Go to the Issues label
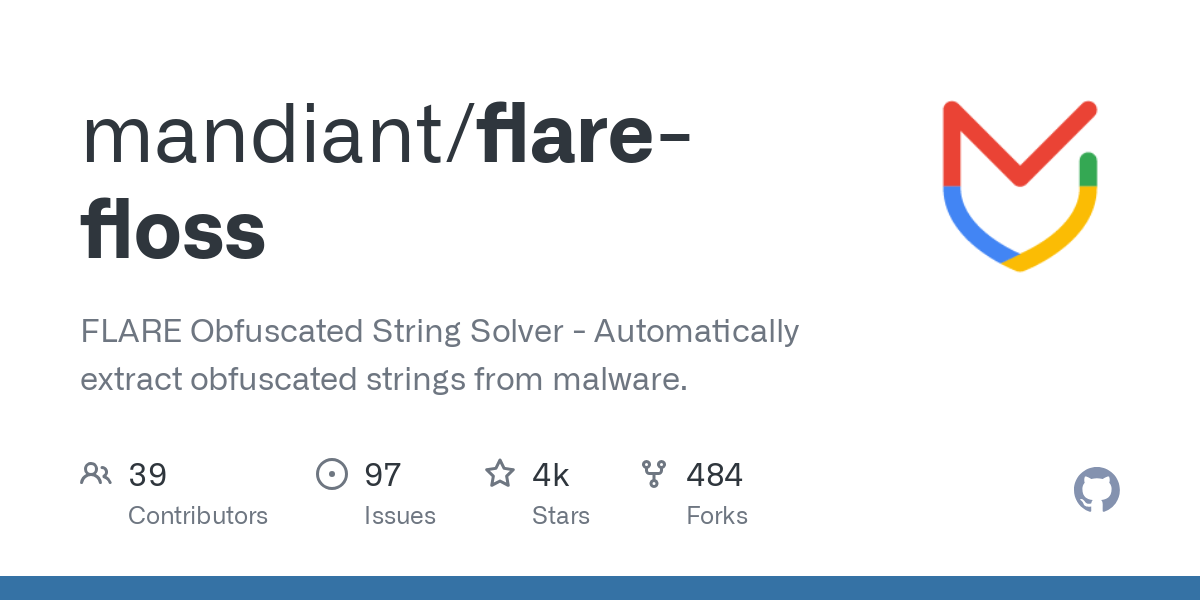Image resolution: width=1200 pixels, height=600 pixels. pyautogui.click(x=399, y=516)
